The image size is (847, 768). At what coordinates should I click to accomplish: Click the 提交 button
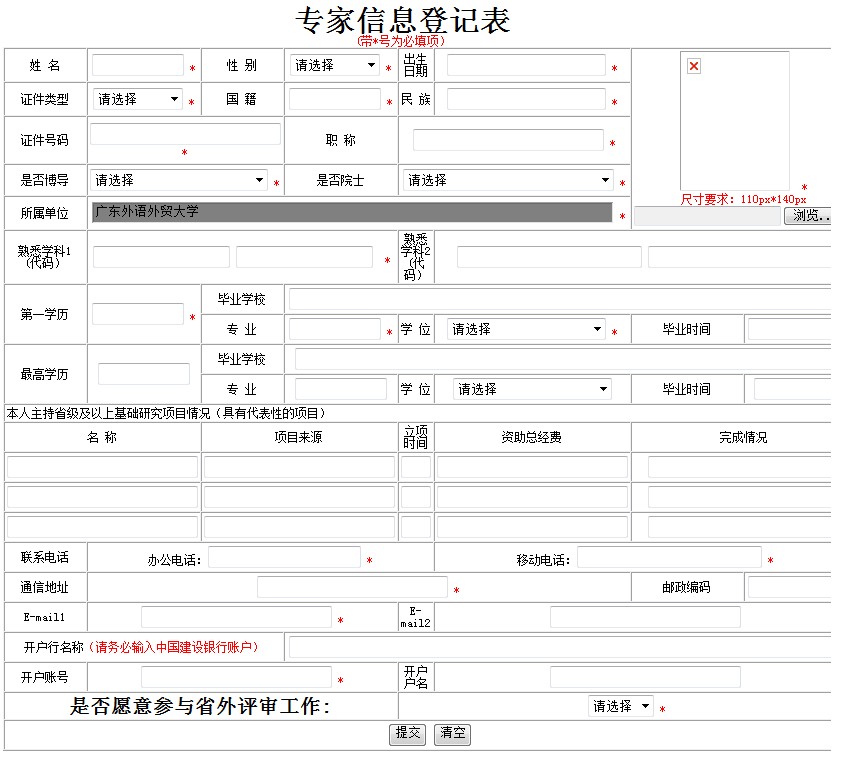tap(408, 733)
